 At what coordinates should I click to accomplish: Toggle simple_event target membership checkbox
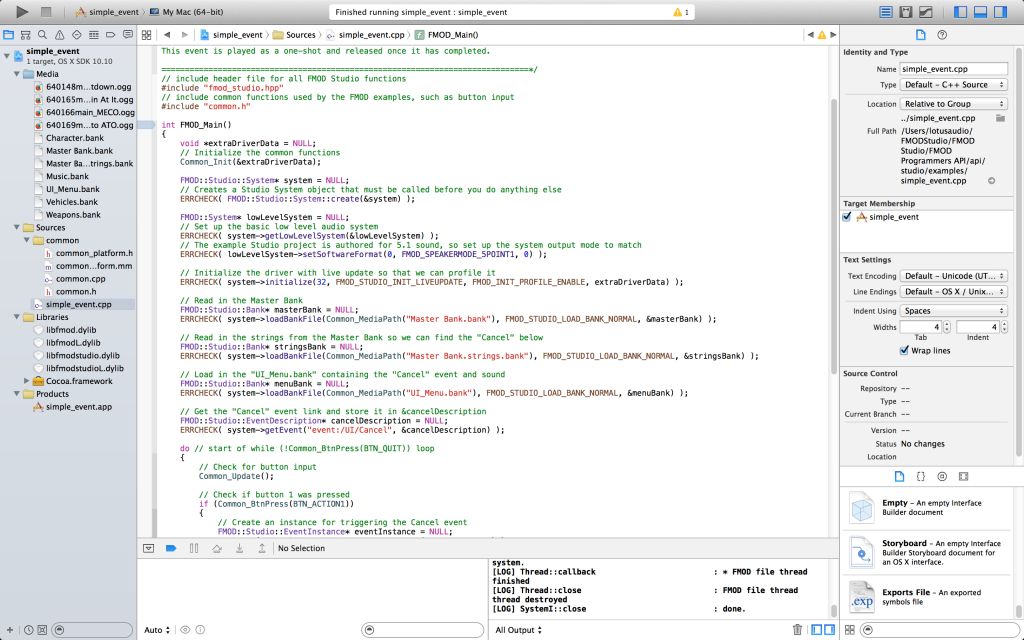848,216
